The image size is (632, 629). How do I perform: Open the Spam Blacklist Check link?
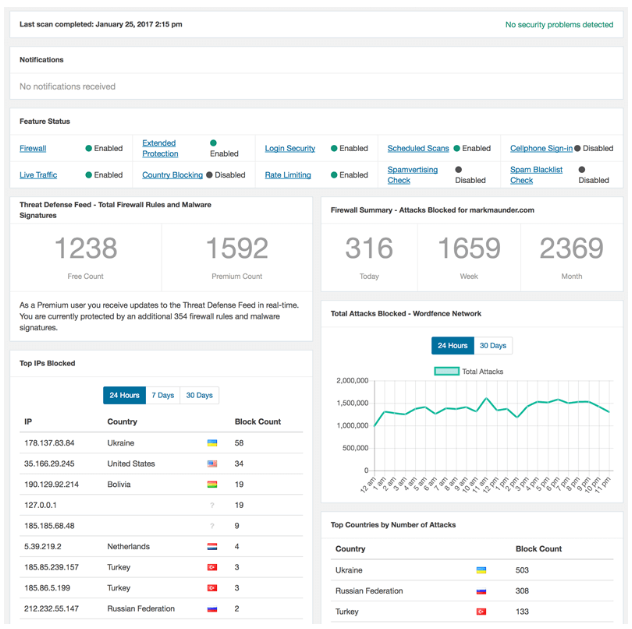536,175
